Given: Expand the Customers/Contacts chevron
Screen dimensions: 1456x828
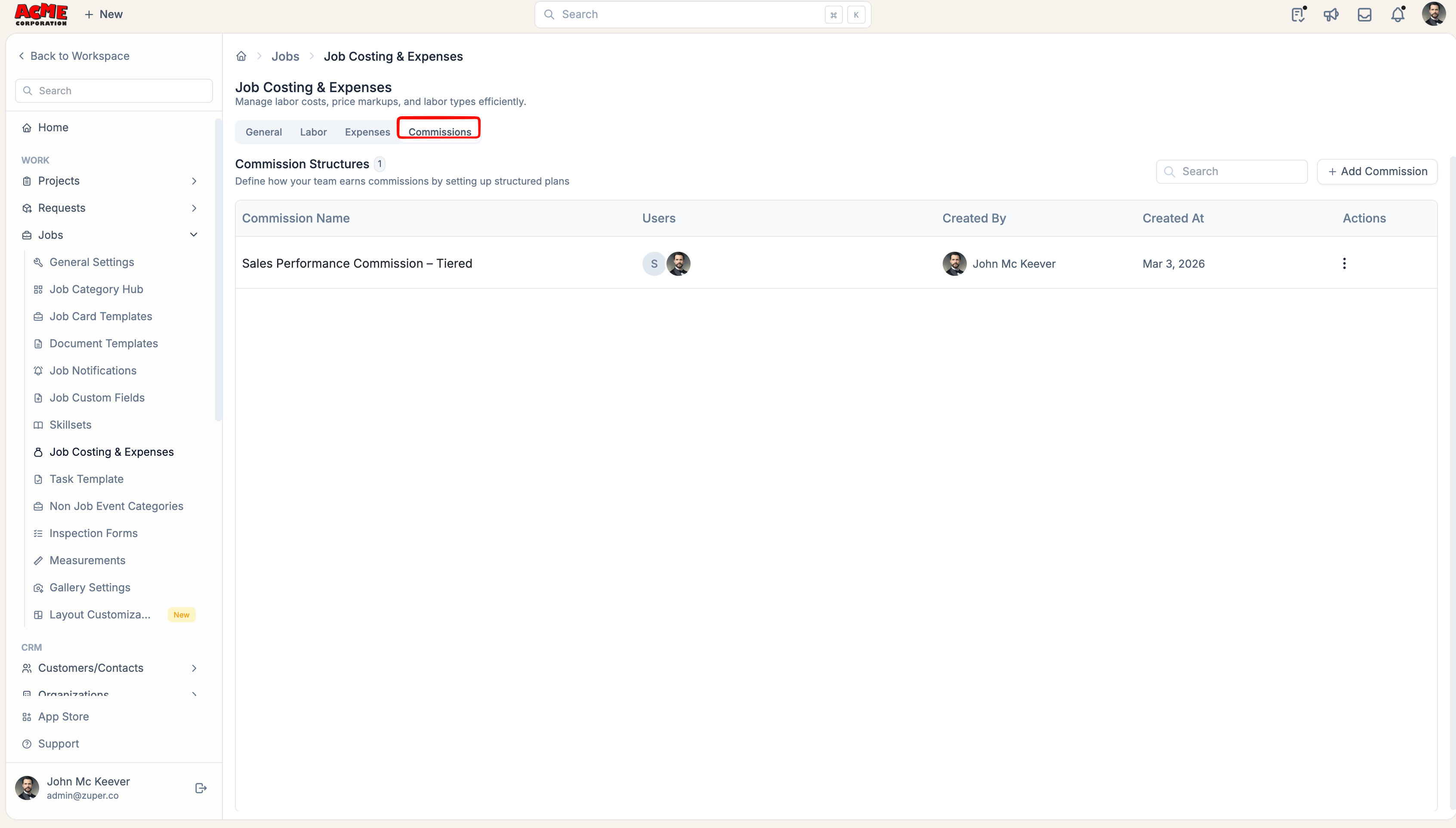Looking at the screenshot, I should [x=194, y=667].
